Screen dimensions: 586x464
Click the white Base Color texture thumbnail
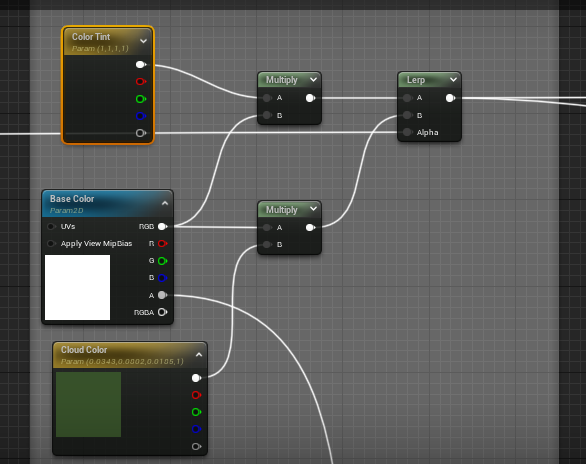77,287
